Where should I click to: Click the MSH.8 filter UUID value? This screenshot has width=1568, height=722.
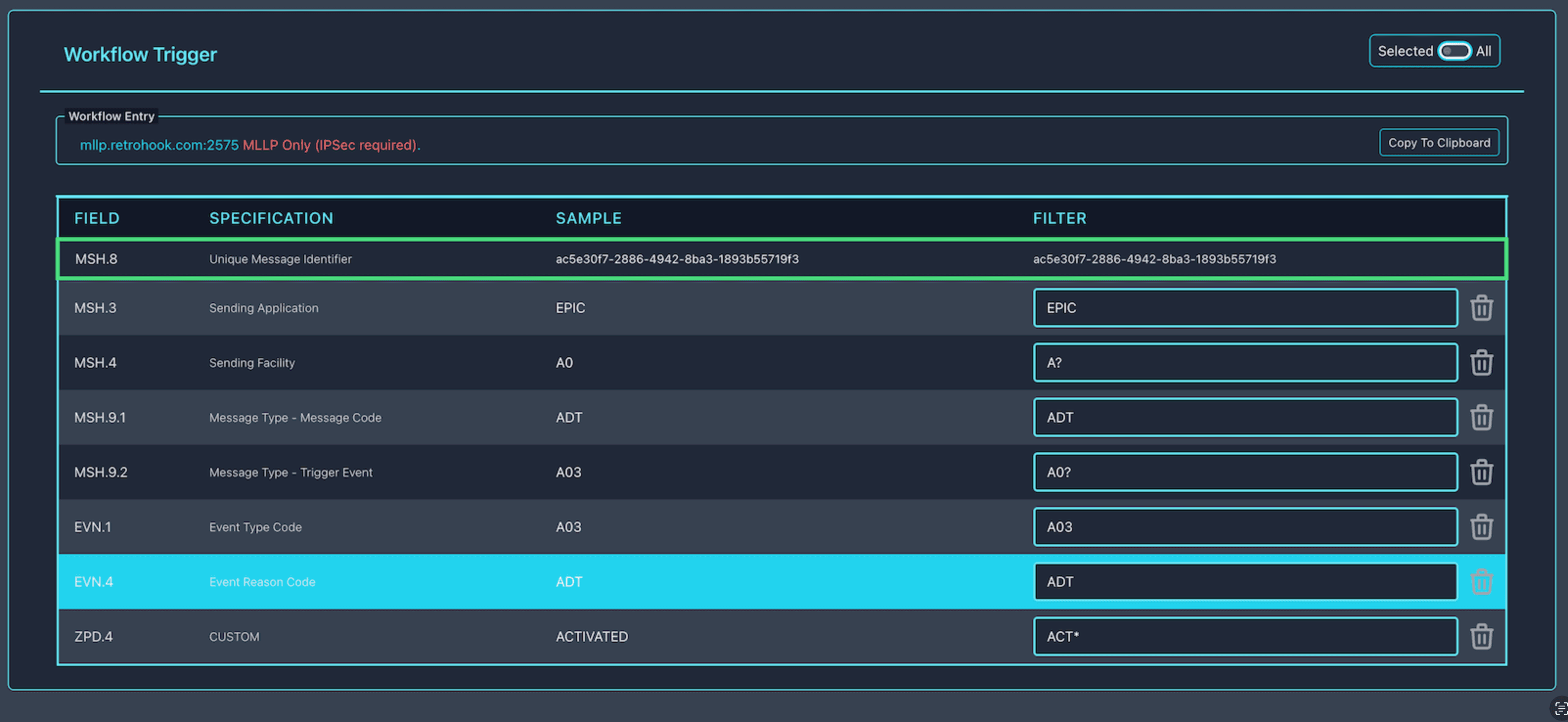(x=1154, y=259)
